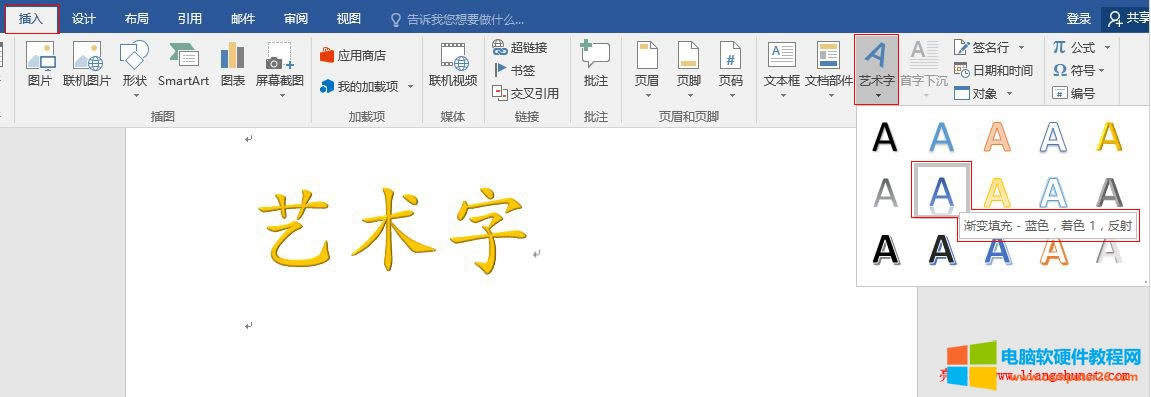Insert a 文本框 text box
The height and width of the screenshot is (397, 1151).
point(782,70)
